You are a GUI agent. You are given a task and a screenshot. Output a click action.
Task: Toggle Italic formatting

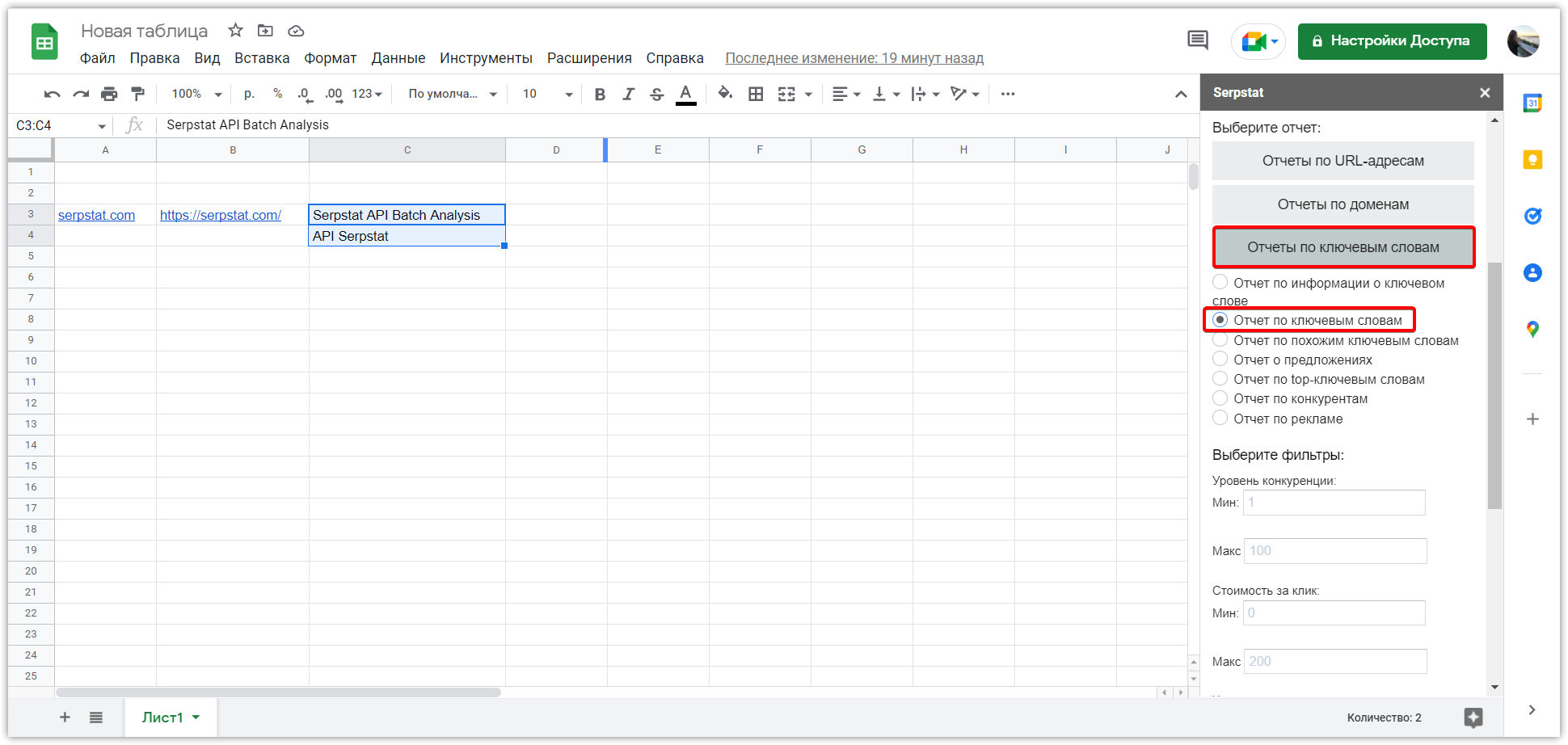tap(628, 95)
